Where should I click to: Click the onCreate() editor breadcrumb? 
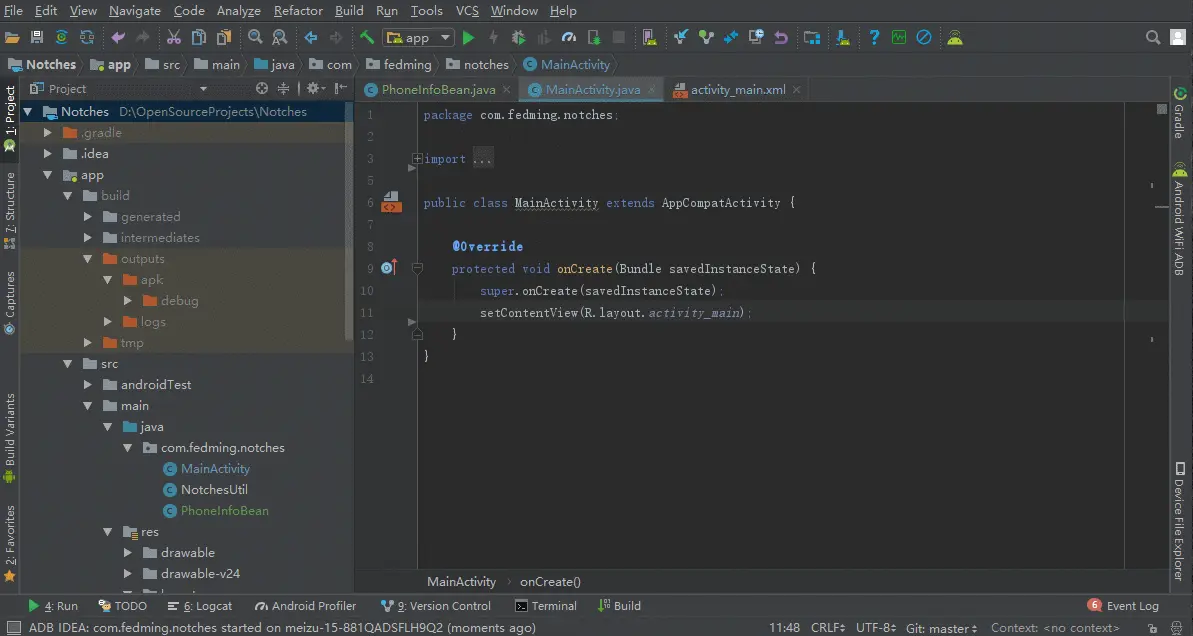(x=550, y=581)
